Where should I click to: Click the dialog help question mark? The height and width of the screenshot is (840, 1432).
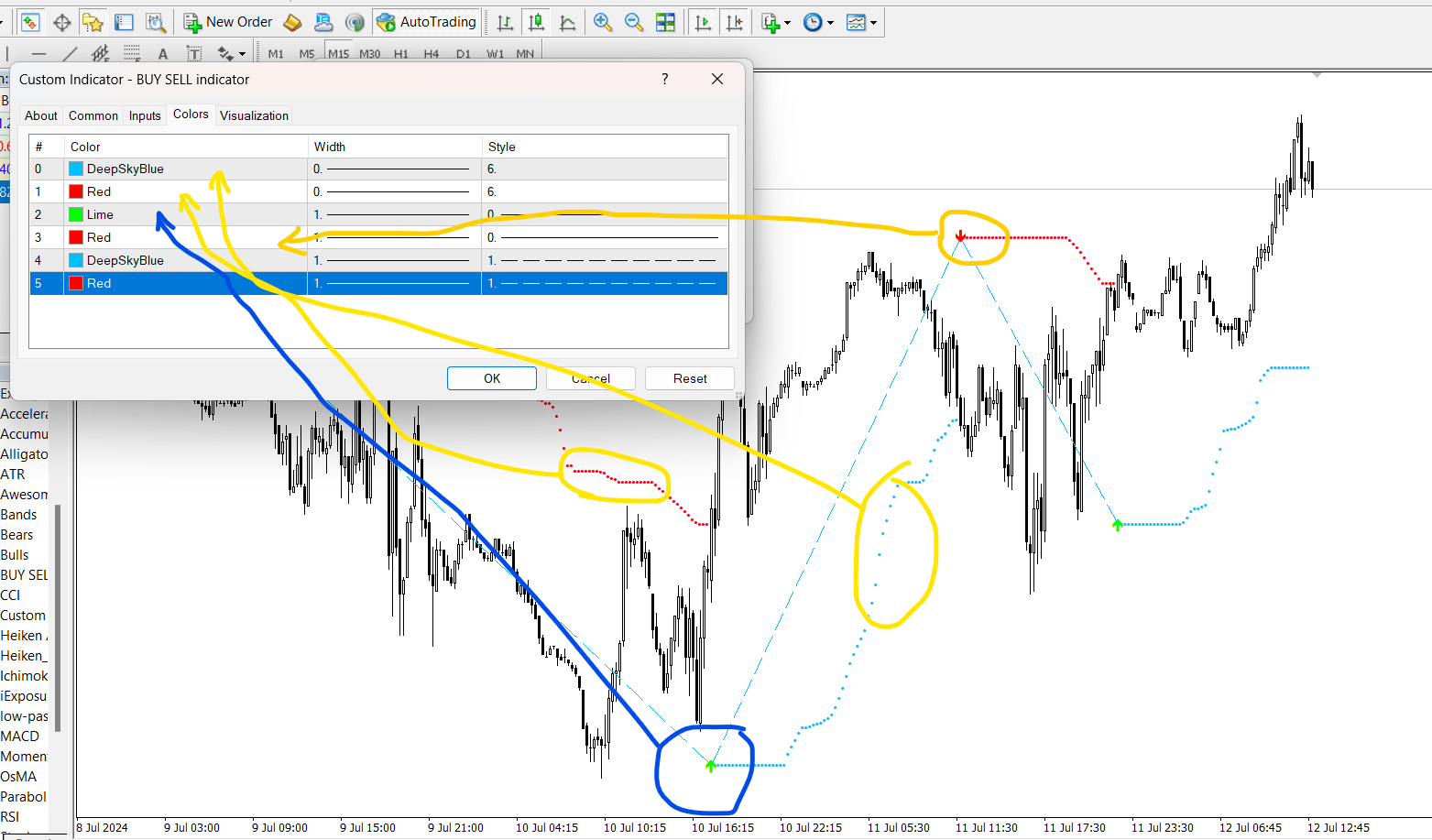[665, 80]
